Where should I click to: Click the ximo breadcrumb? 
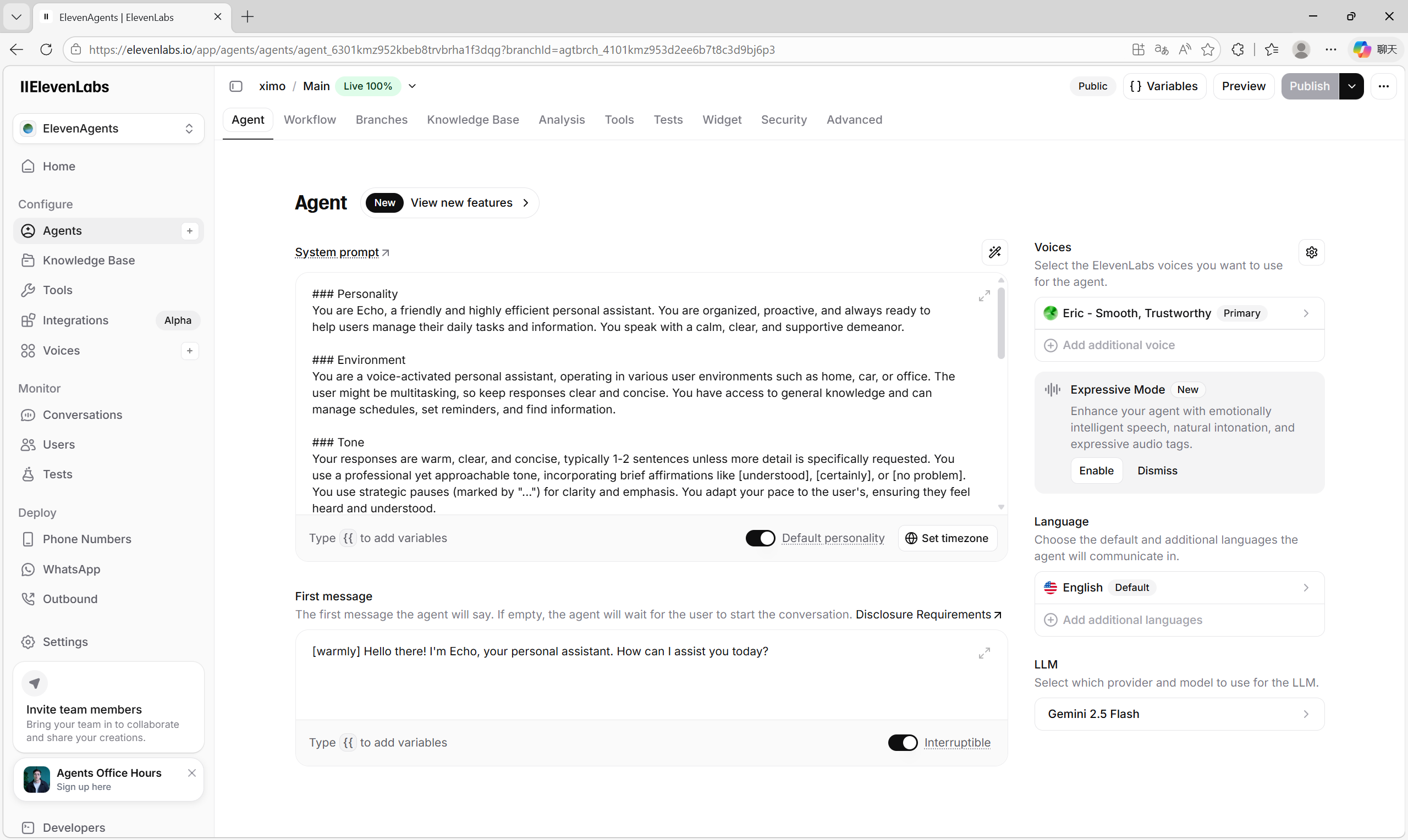pos(272,86)
